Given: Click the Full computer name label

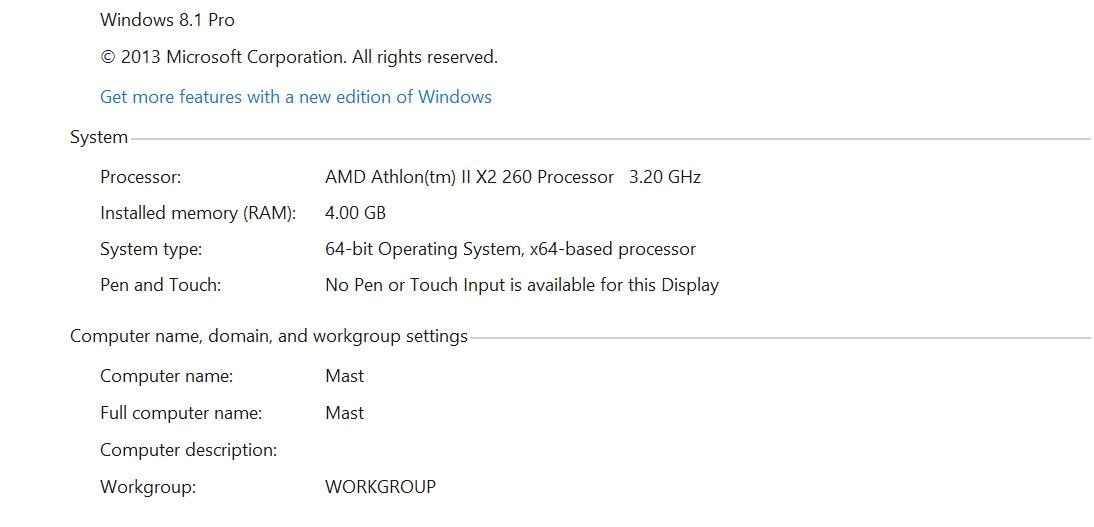Looking at the screenshot, I should tap(181, 413).
